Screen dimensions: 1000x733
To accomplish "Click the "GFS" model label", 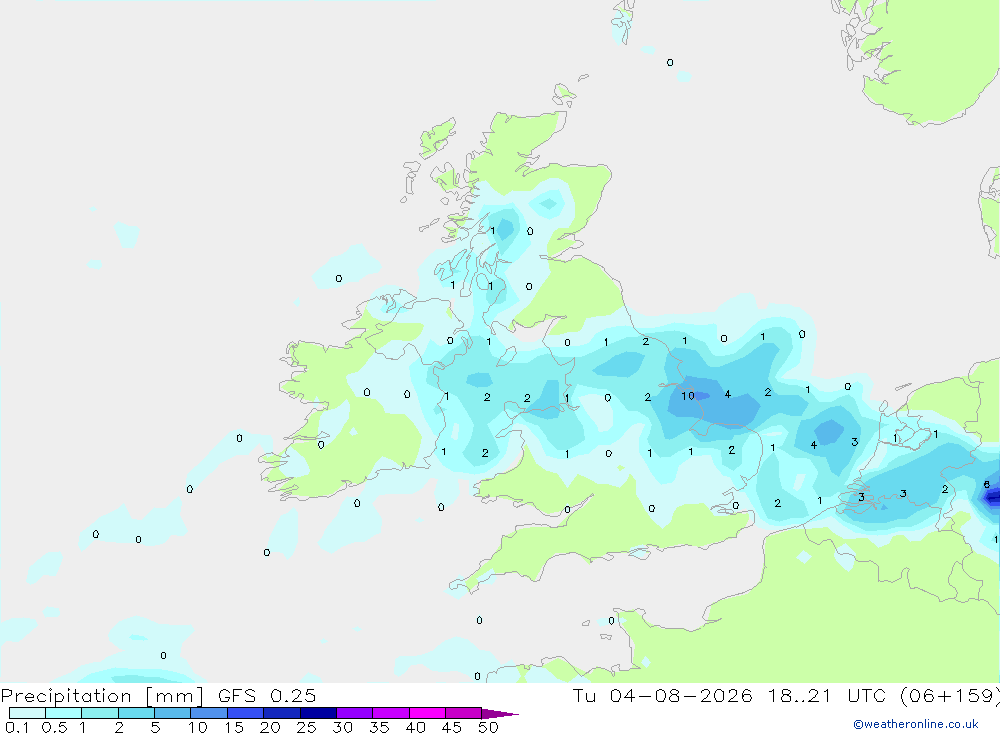I will tap(237, 695).
